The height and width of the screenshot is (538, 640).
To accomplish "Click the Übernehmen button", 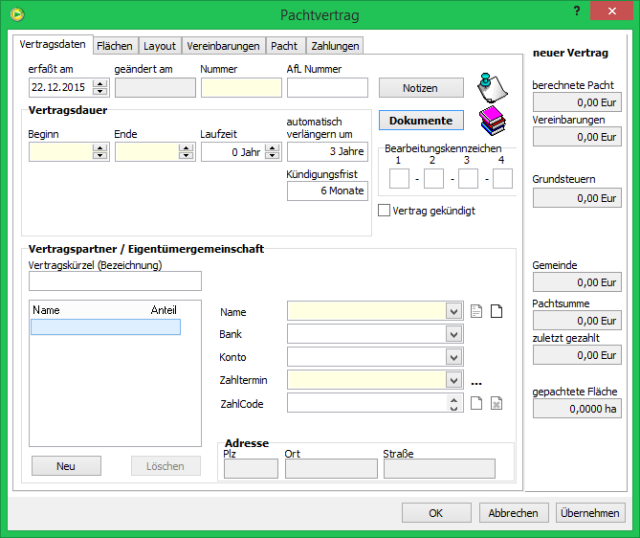I will point(590,513).
